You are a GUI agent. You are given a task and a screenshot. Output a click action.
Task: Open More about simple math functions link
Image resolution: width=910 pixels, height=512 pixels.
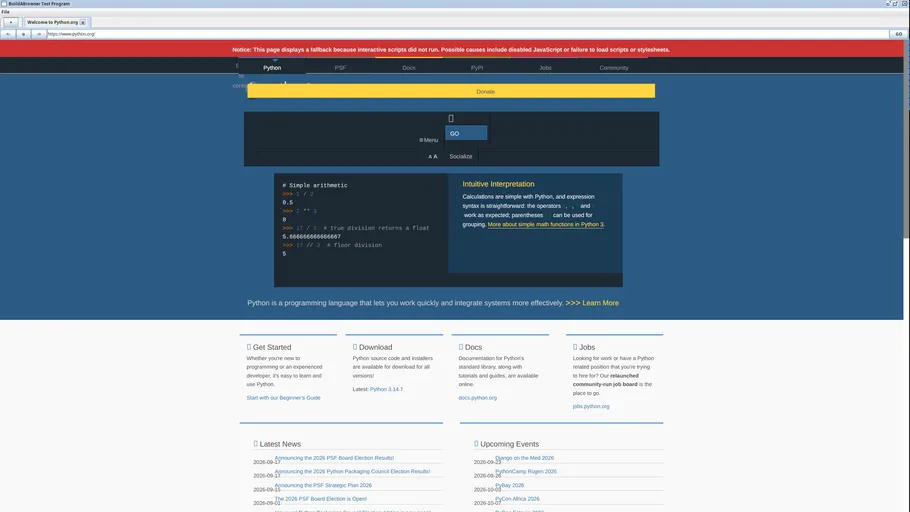(x=546, y=225)
